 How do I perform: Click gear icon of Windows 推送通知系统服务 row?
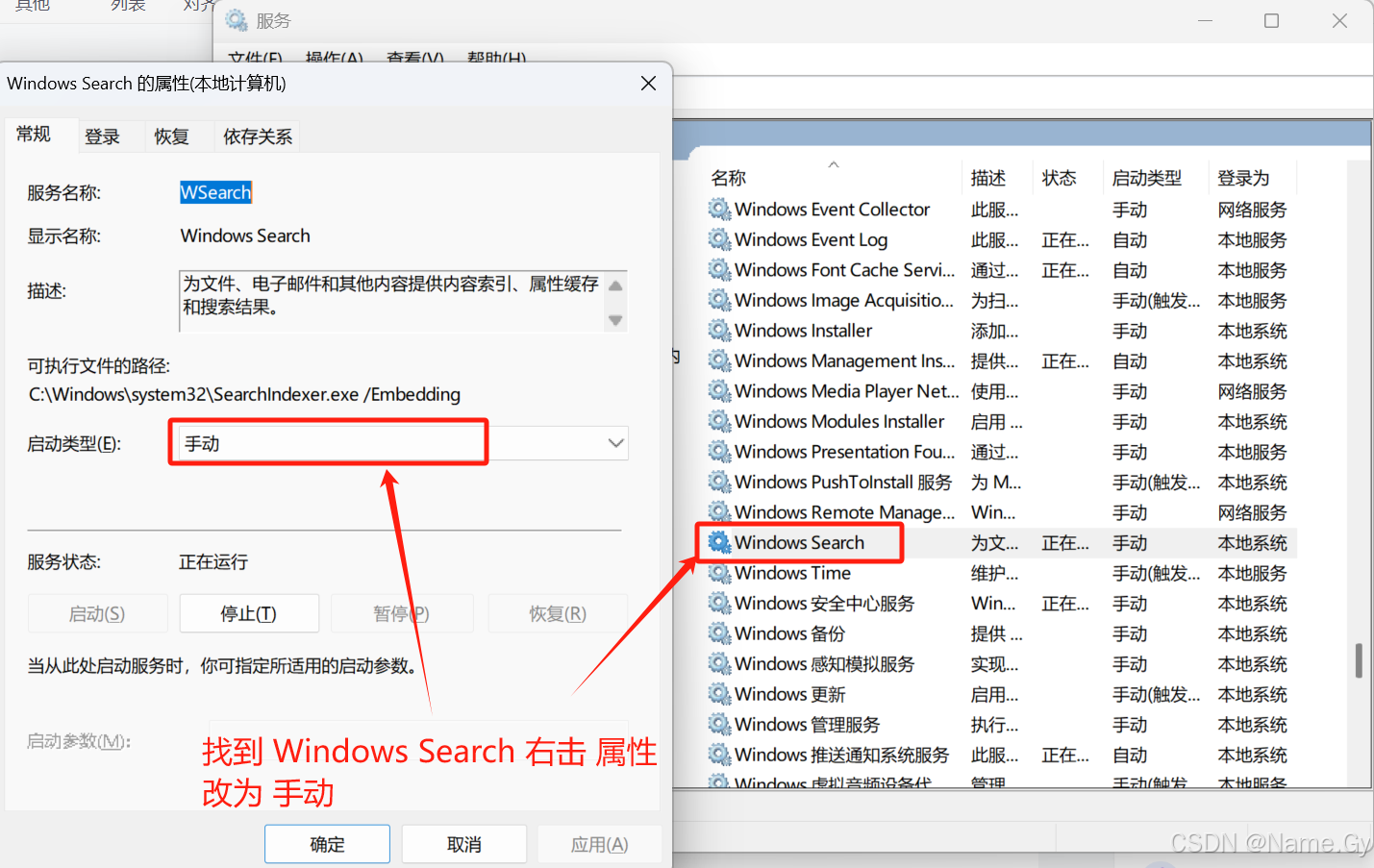pos(719,755)
